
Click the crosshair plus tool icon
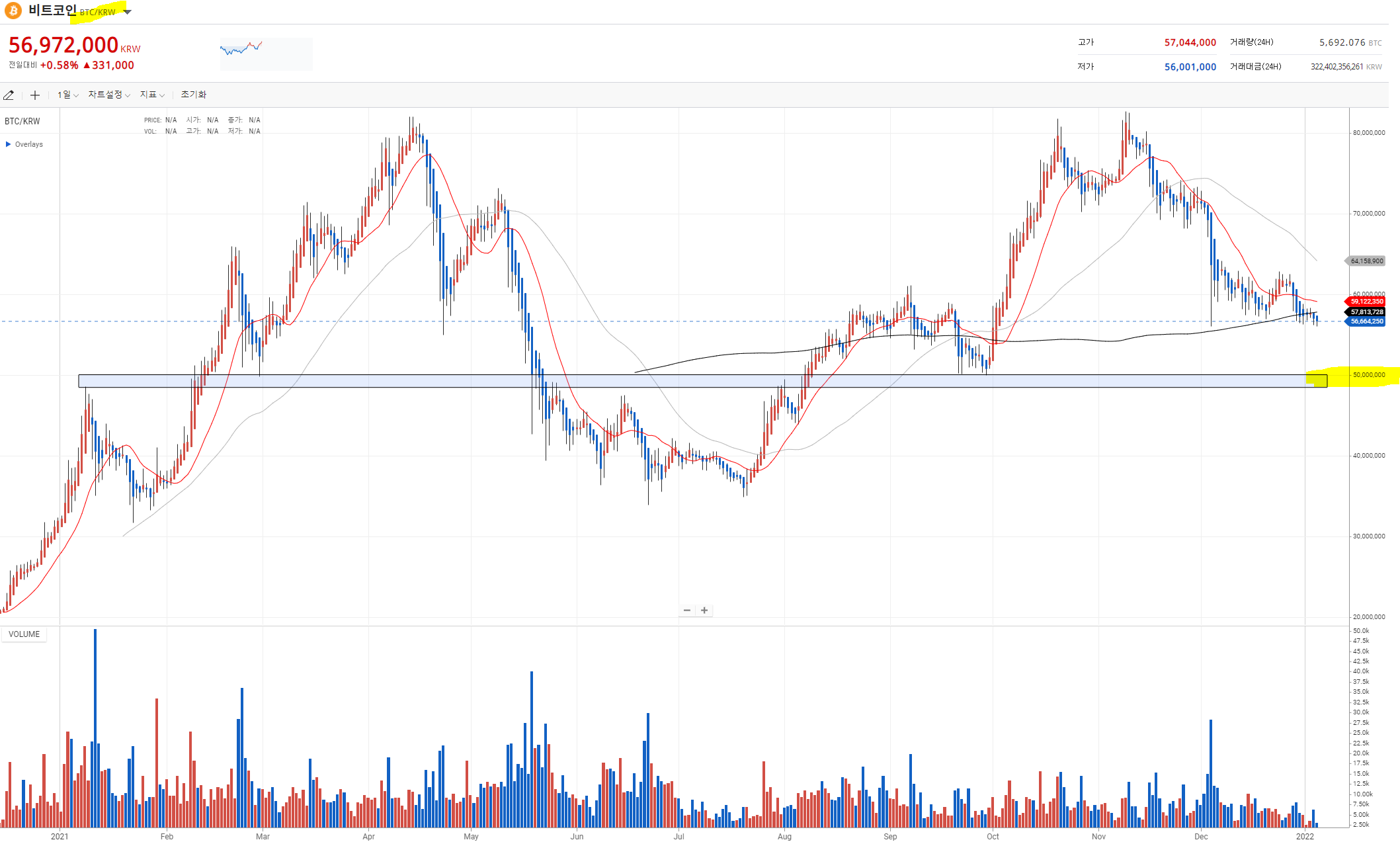tap(35, 95)
